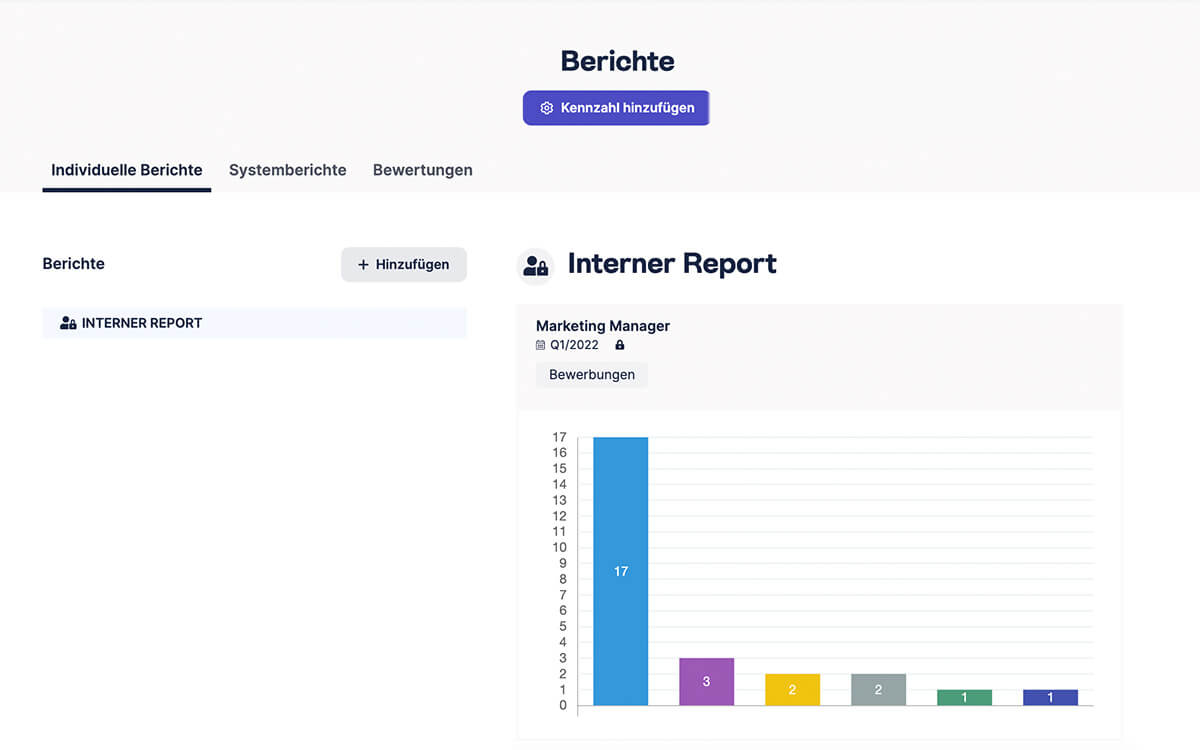This screenshot has width=1200, height=750.
Task: Click Marketing Manager card title
Action: pyautogui.click(x=603, y=326)
